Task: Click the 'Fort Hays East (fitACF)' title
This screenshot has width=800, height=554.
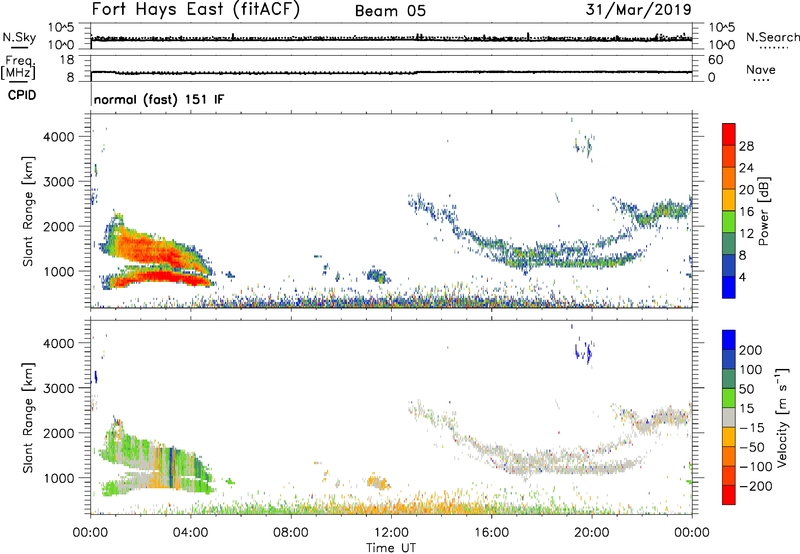Action: coord(195,10)
